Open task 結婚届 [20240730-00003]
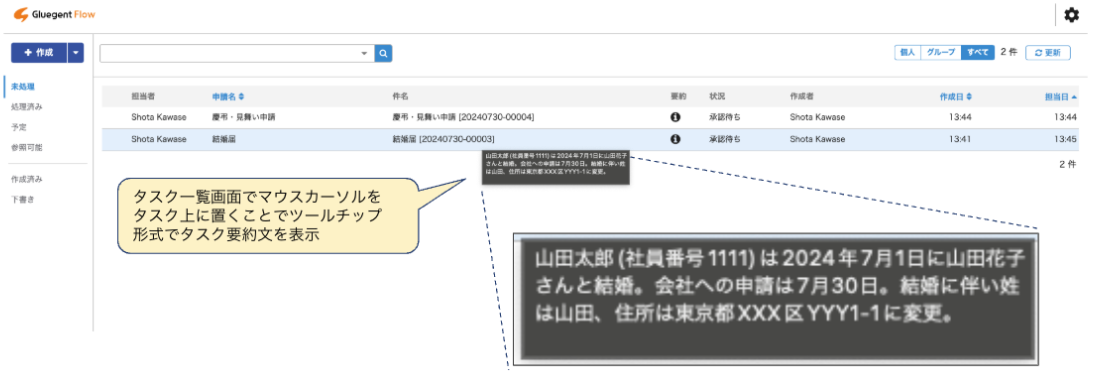 (444, 139)
